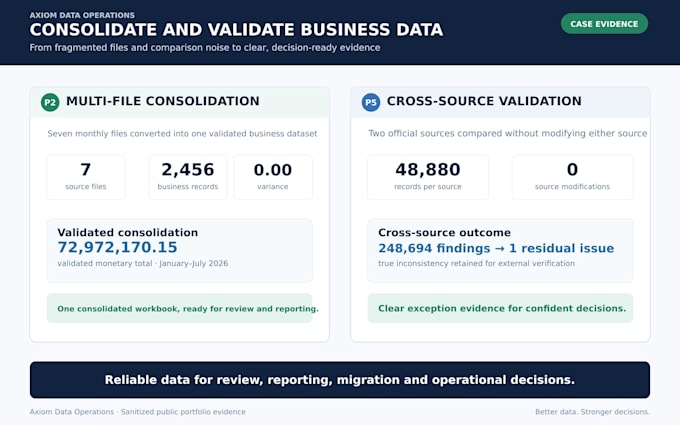680x425 pixels.
Task: Click the green P2 badge icon
Action: coord(50,102)
